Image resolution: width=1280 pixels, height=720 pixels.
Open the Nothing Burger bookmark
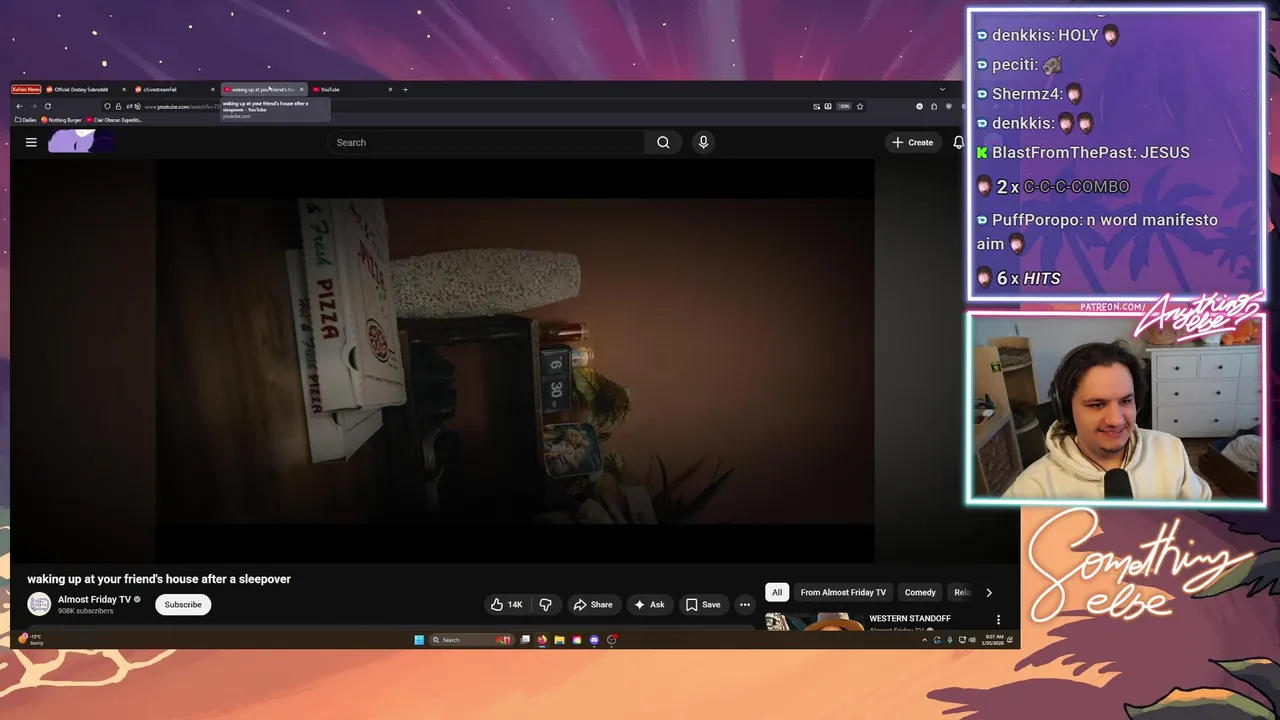tap(61, 120)
